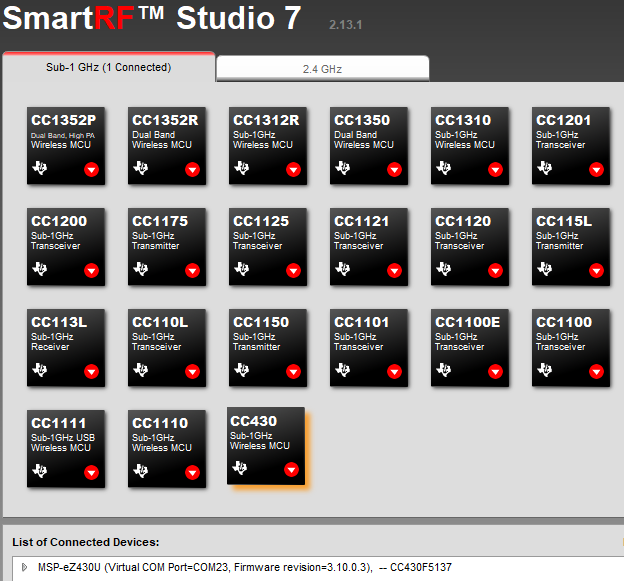The image size is (624, 581).
Task: Click the TI logo on CC1125 tile
Action: 242,269
